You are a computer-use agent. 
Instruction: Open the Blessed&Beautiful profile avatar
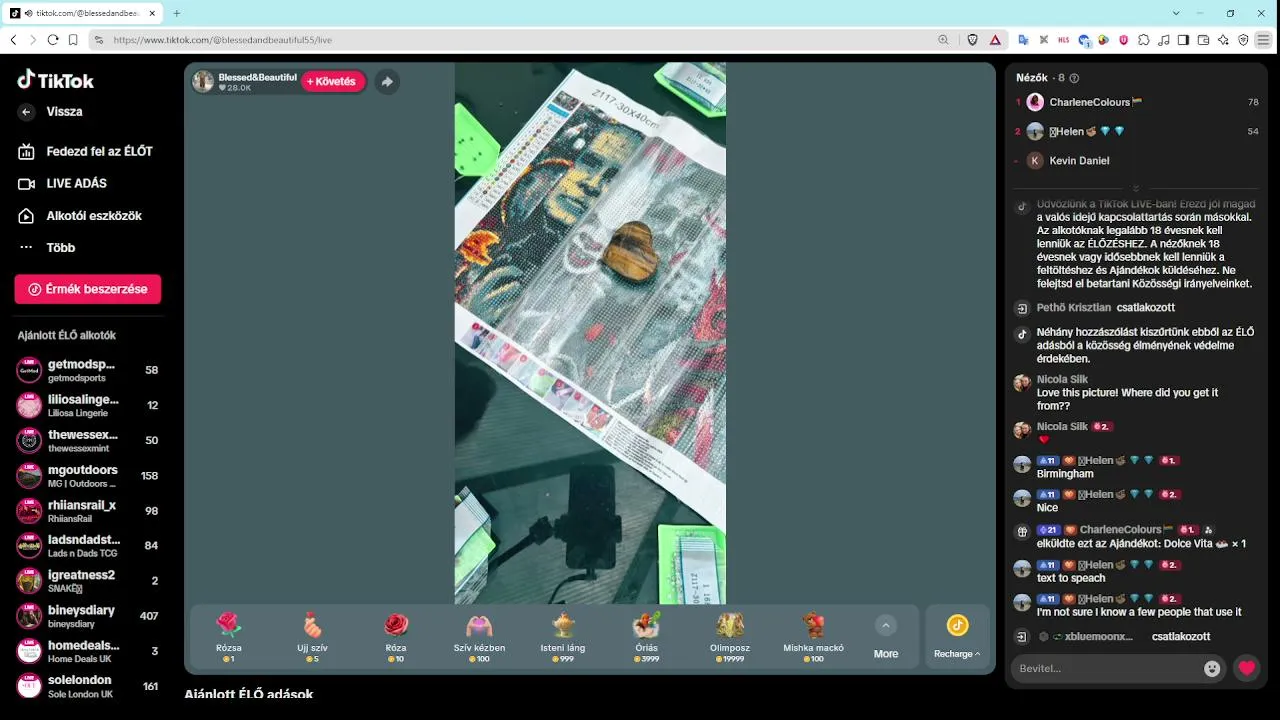(203, 82)
